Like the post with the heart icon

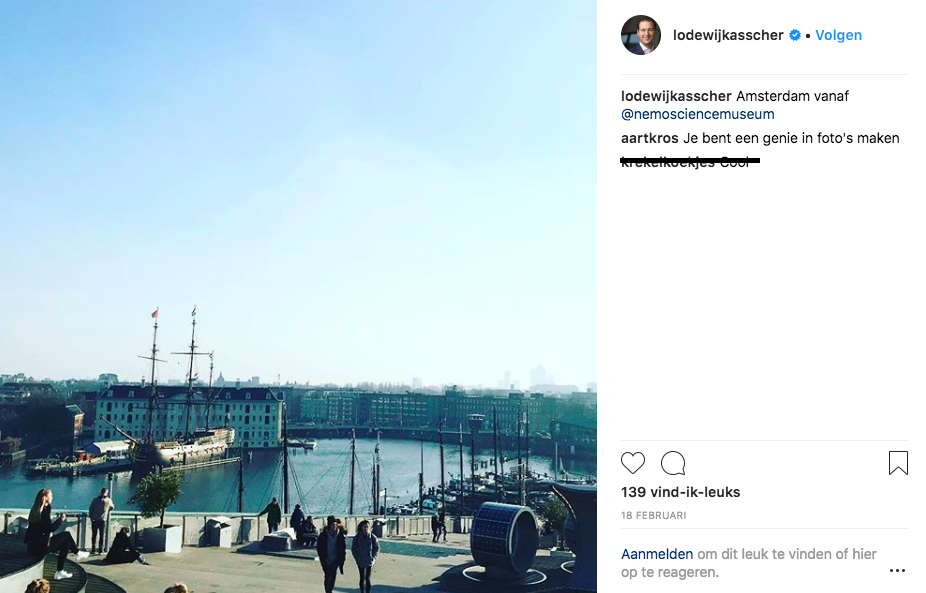pyautogui.click(x=633, y=463)
